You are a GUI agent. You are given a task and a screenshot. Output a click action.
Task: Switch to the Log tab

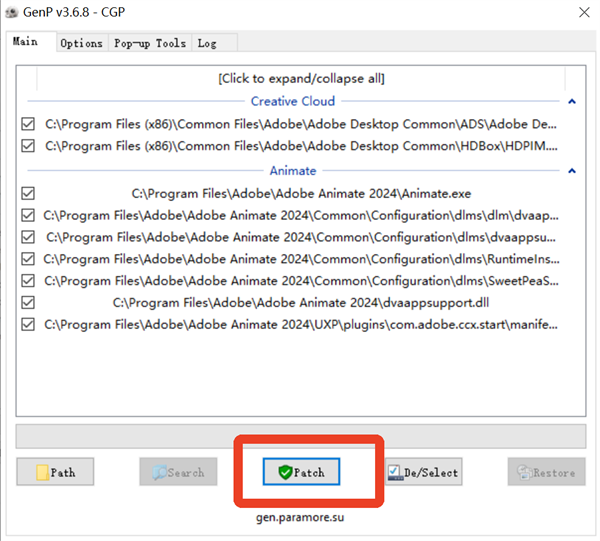tap(214, 43)
